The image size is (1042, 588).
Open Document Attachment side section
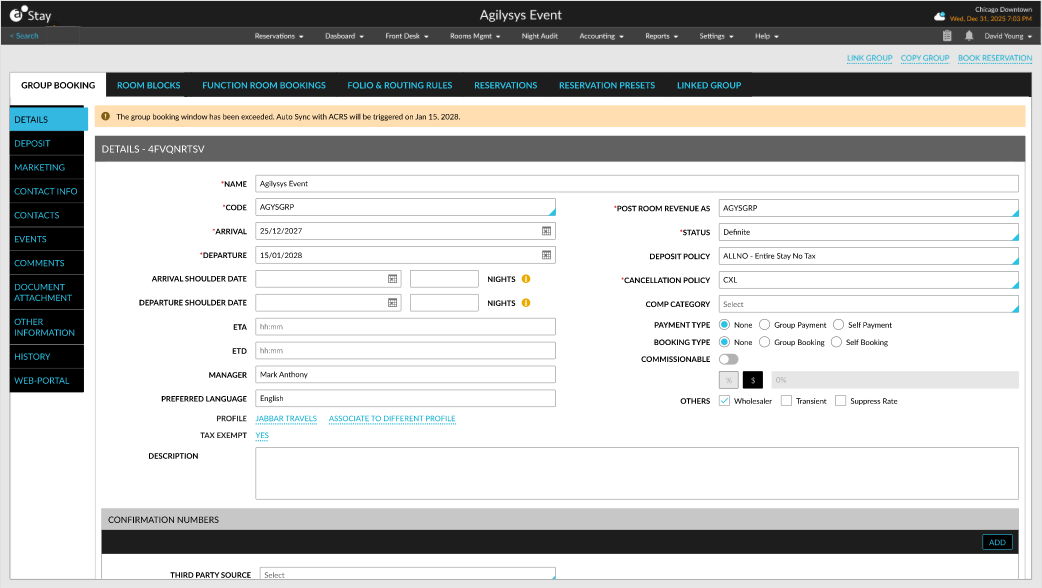tap(47, 292)
